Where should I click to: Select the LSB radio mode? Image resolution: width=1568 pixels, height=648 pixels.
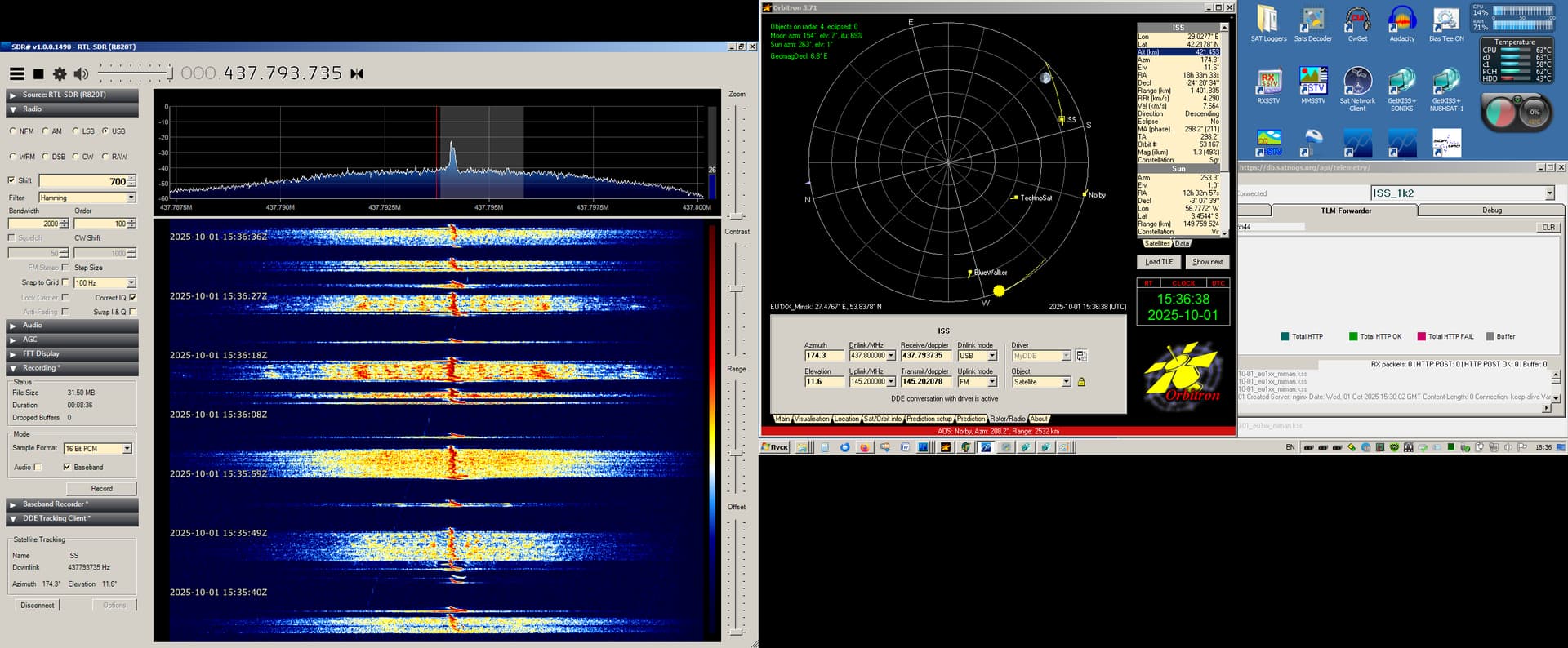(x=76, y=131)
